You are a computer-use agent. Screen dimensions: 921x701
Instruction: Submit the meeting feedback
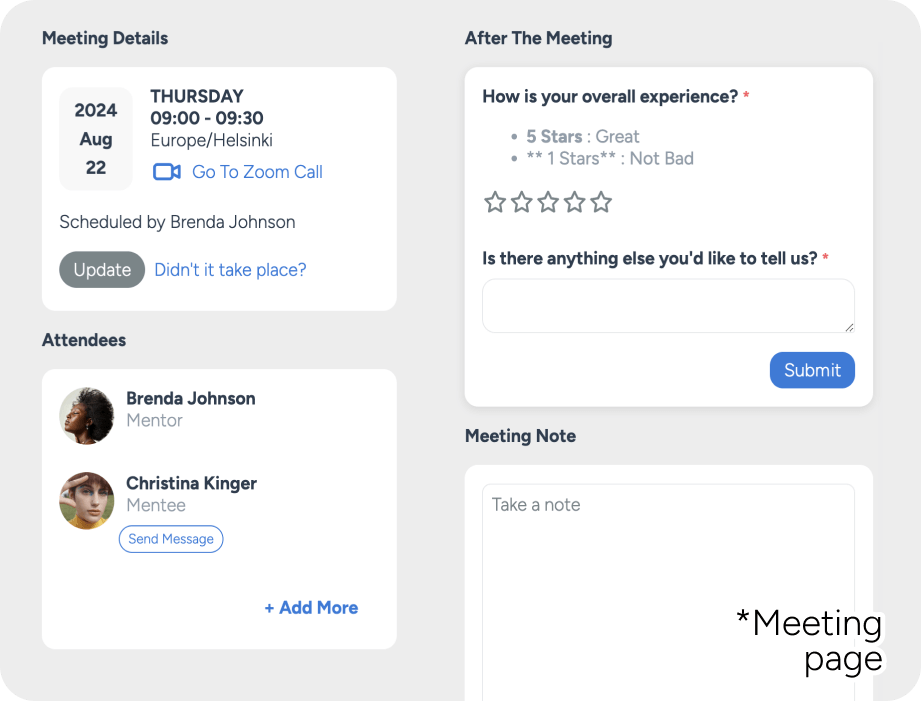(812, 370)
